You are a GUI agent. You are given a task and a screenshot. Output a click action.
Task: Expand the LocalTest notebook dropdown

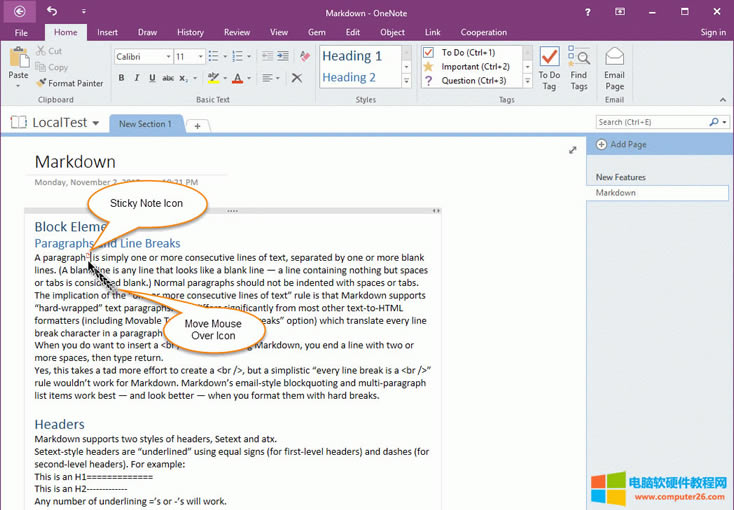(95, 123)
